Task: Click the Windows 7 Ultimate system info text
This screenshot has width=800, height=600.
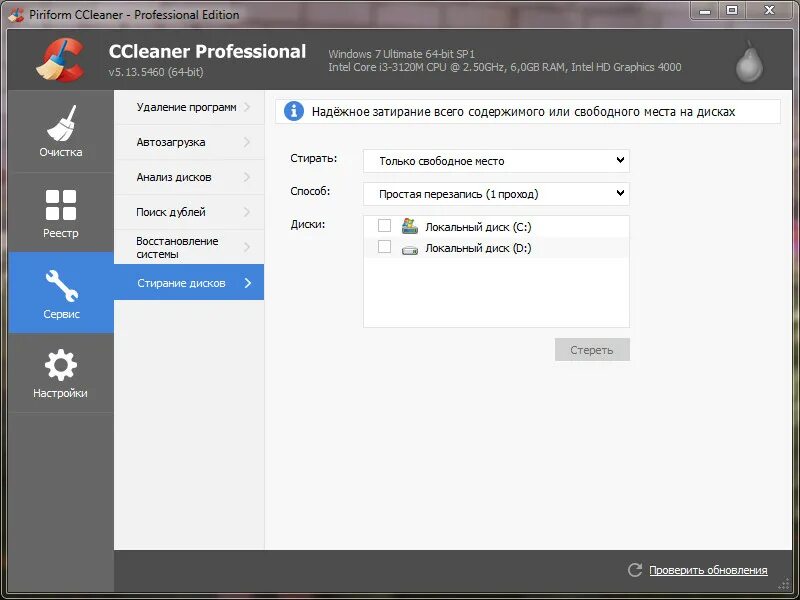Action: 402,54
